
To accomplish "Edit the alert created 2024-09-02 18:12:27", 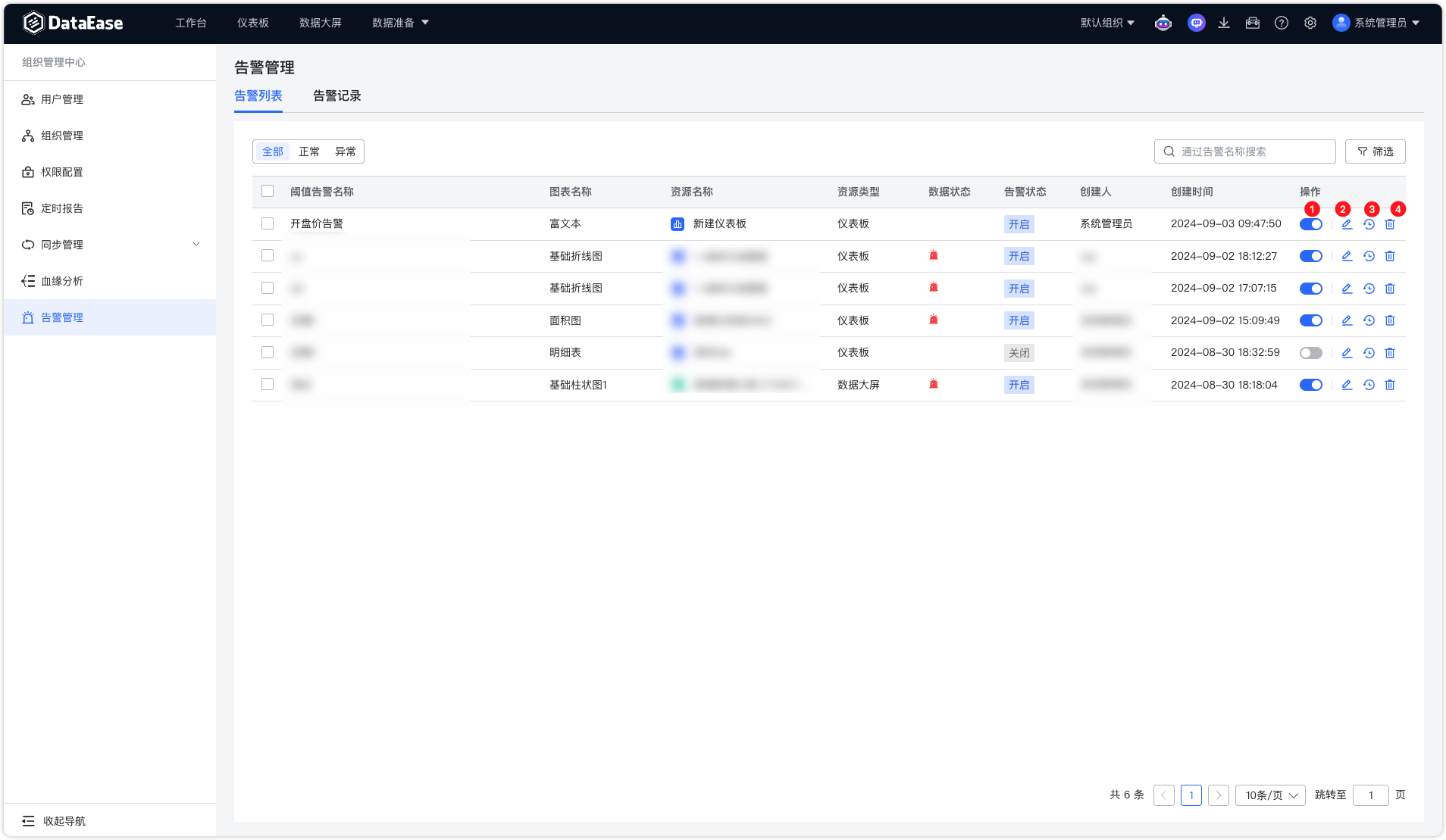I will click(1347, 256).
